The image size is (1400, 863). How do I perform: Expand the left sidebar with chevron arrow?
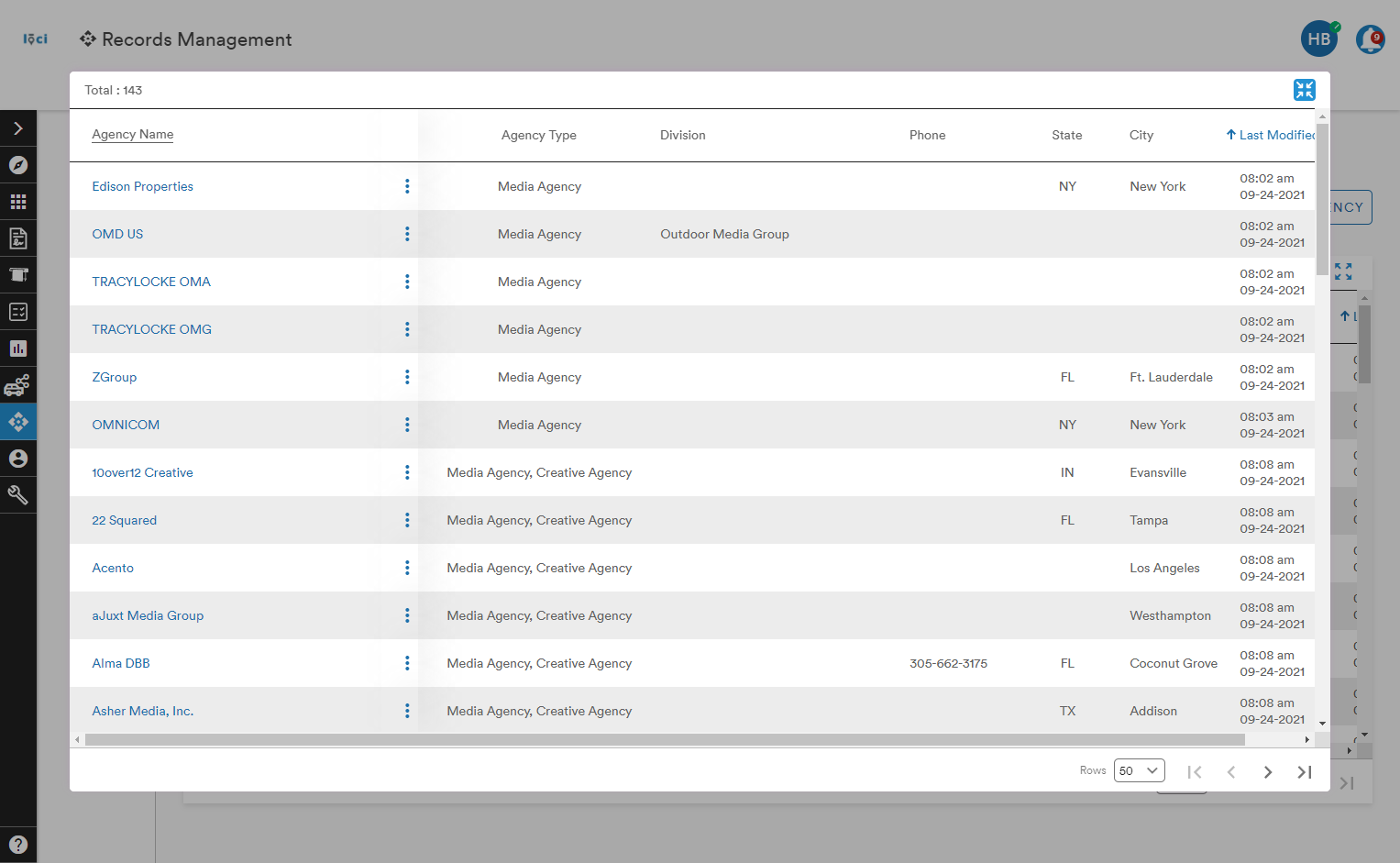(18, 128)
